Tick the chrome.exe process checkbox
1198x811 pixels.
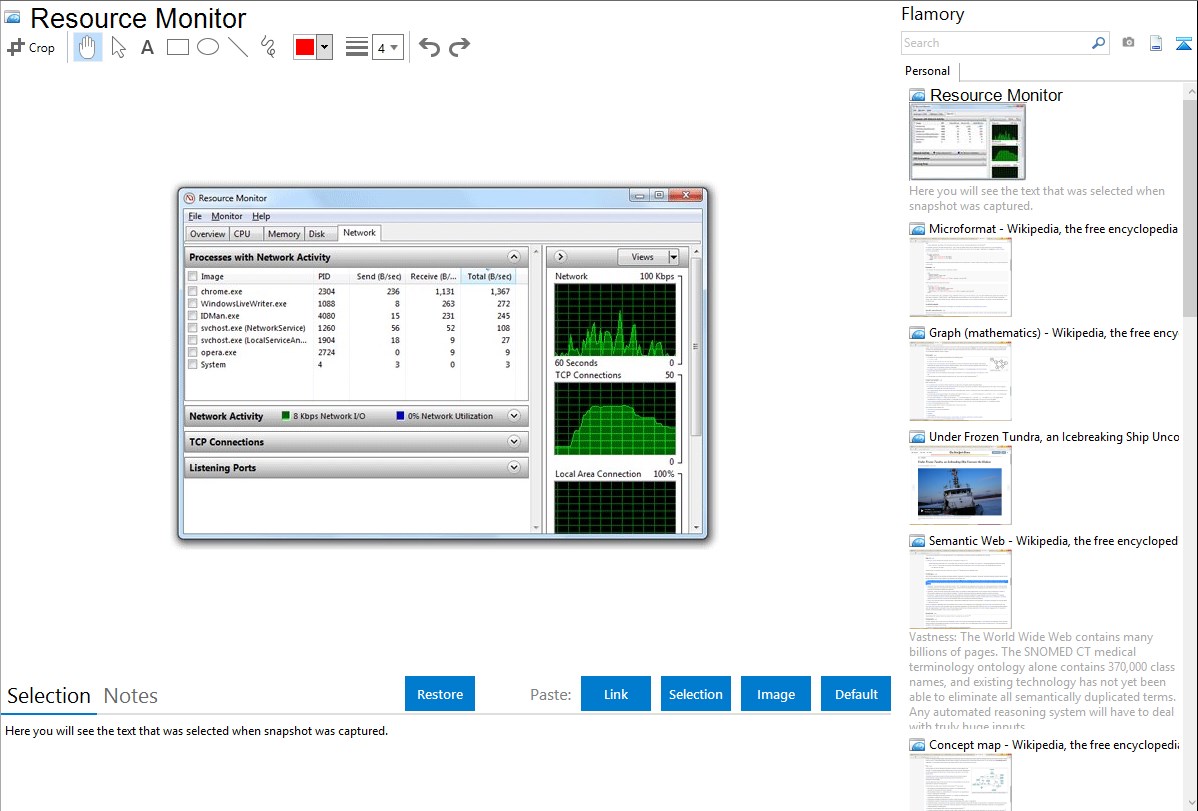point(192,292)
